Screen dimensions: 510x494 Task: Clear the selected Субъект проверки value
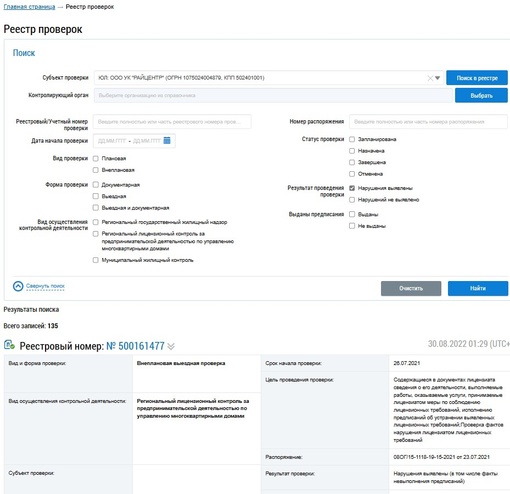click(x=430, y=78)
